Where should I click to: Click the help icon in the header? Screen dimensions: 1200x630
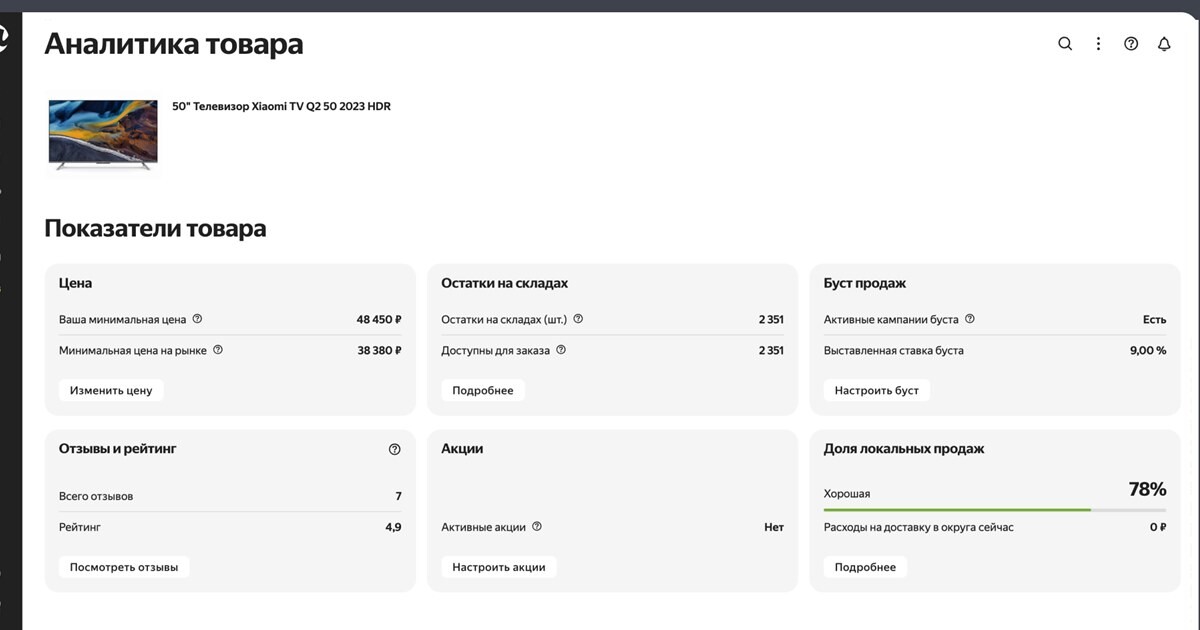coord(1131,44)
